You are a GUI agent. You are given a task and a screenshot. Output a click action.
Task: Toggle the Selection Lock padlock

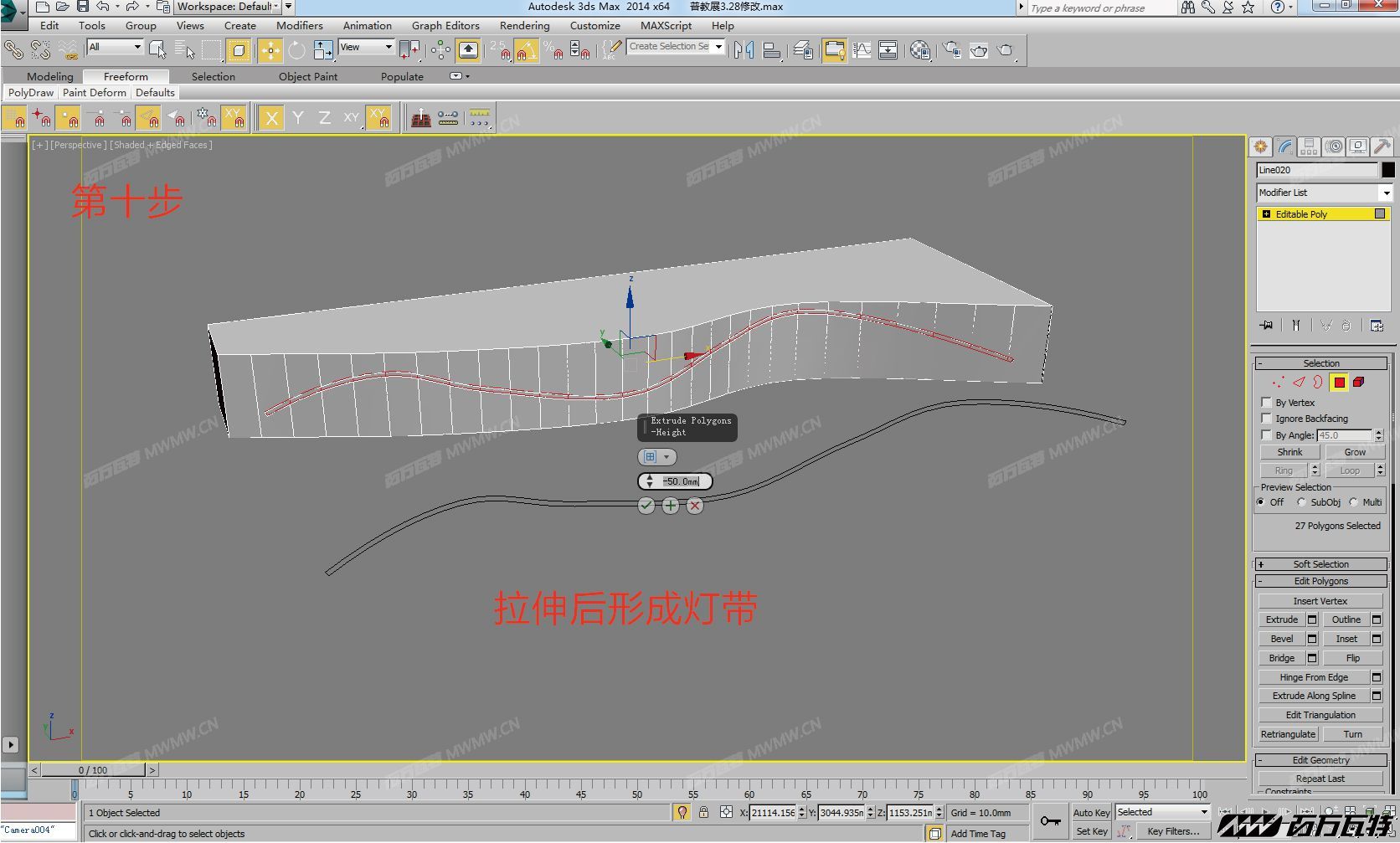[x=703, y=812]
